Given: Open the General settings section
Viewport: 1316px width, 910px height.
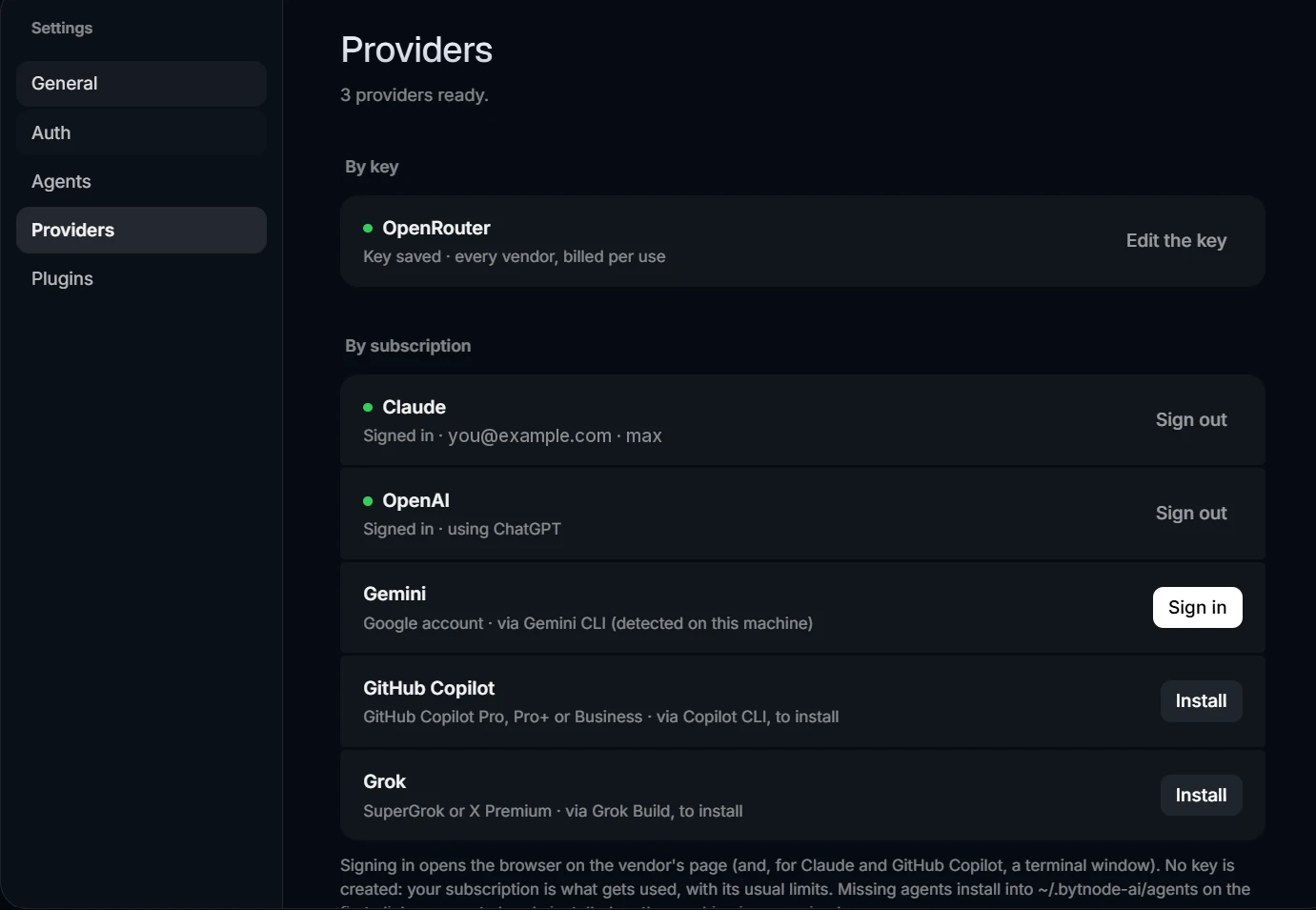Looking at the screenshot, I should click(x=141, y=84).
